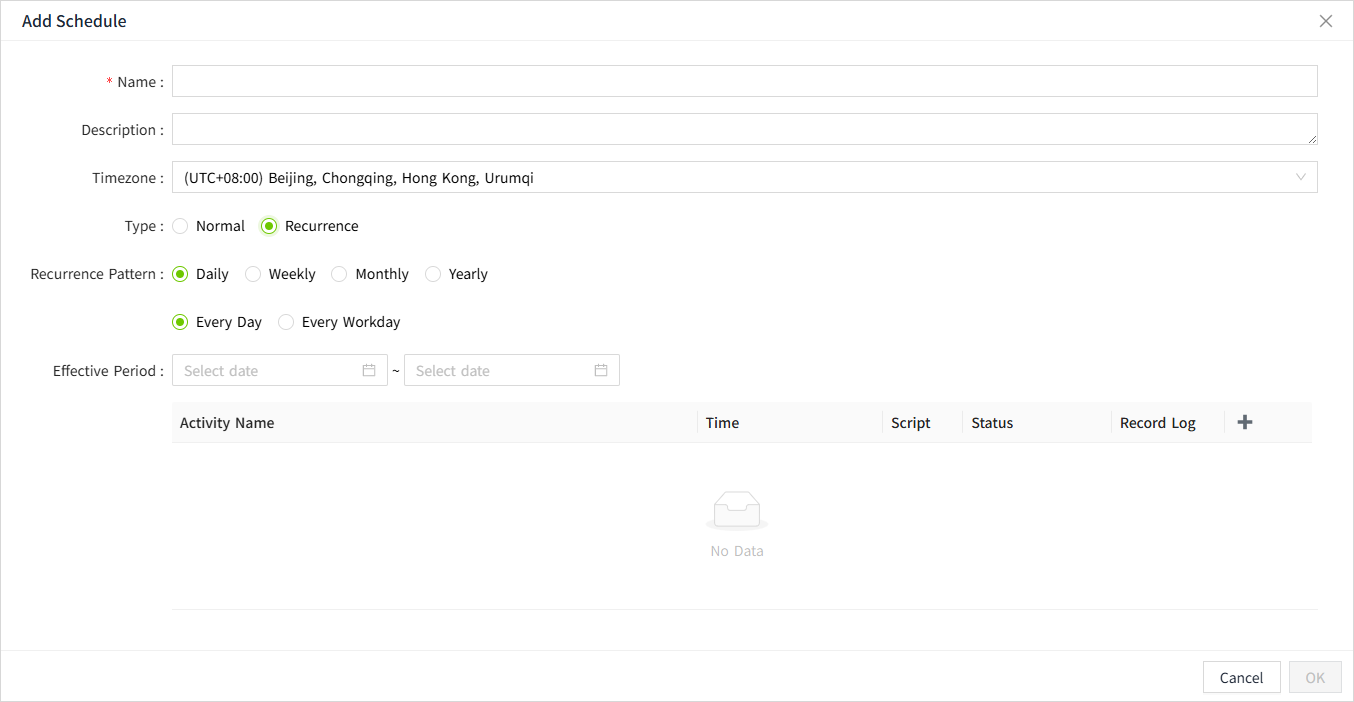Choose the Weekly recurrence pattern
Image resolution: width=1354 pixels, height=702 pixels.
click(x=253, y=274)
